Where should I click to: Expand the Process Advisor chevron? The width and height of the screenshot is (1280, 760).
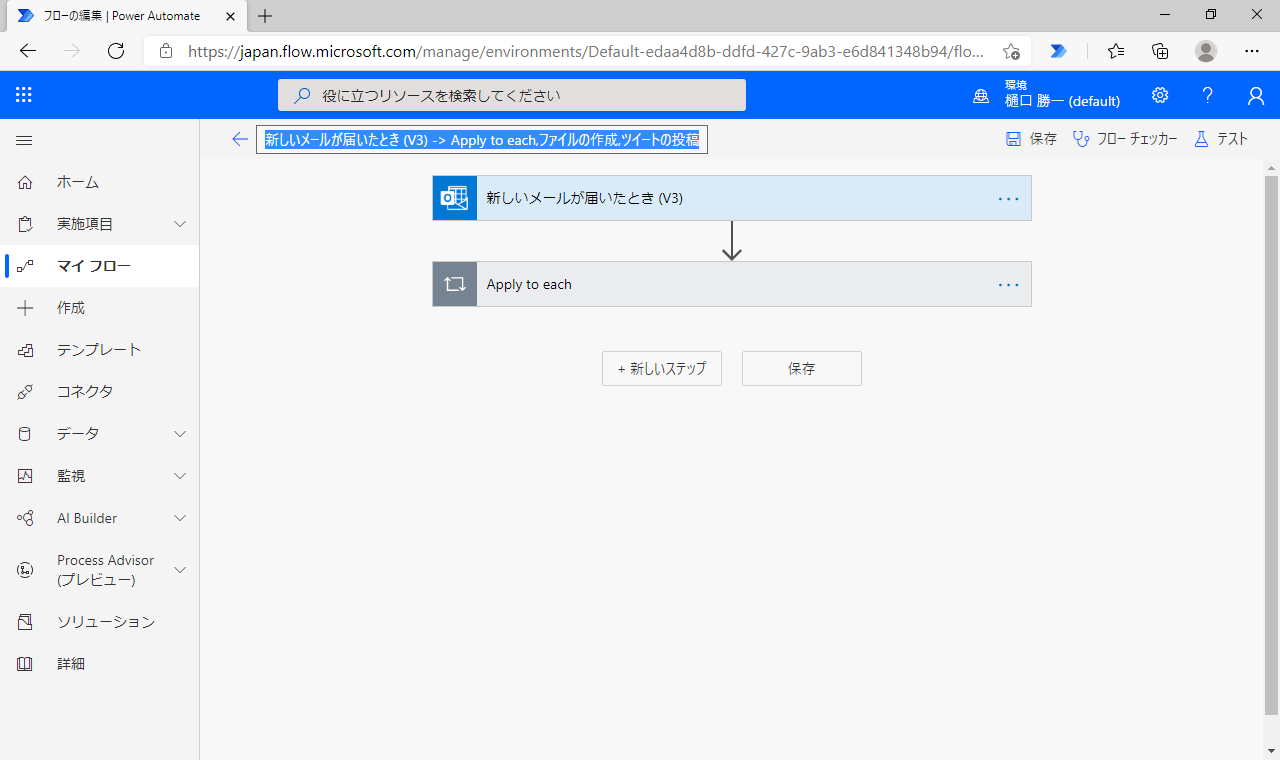point(180,570)
